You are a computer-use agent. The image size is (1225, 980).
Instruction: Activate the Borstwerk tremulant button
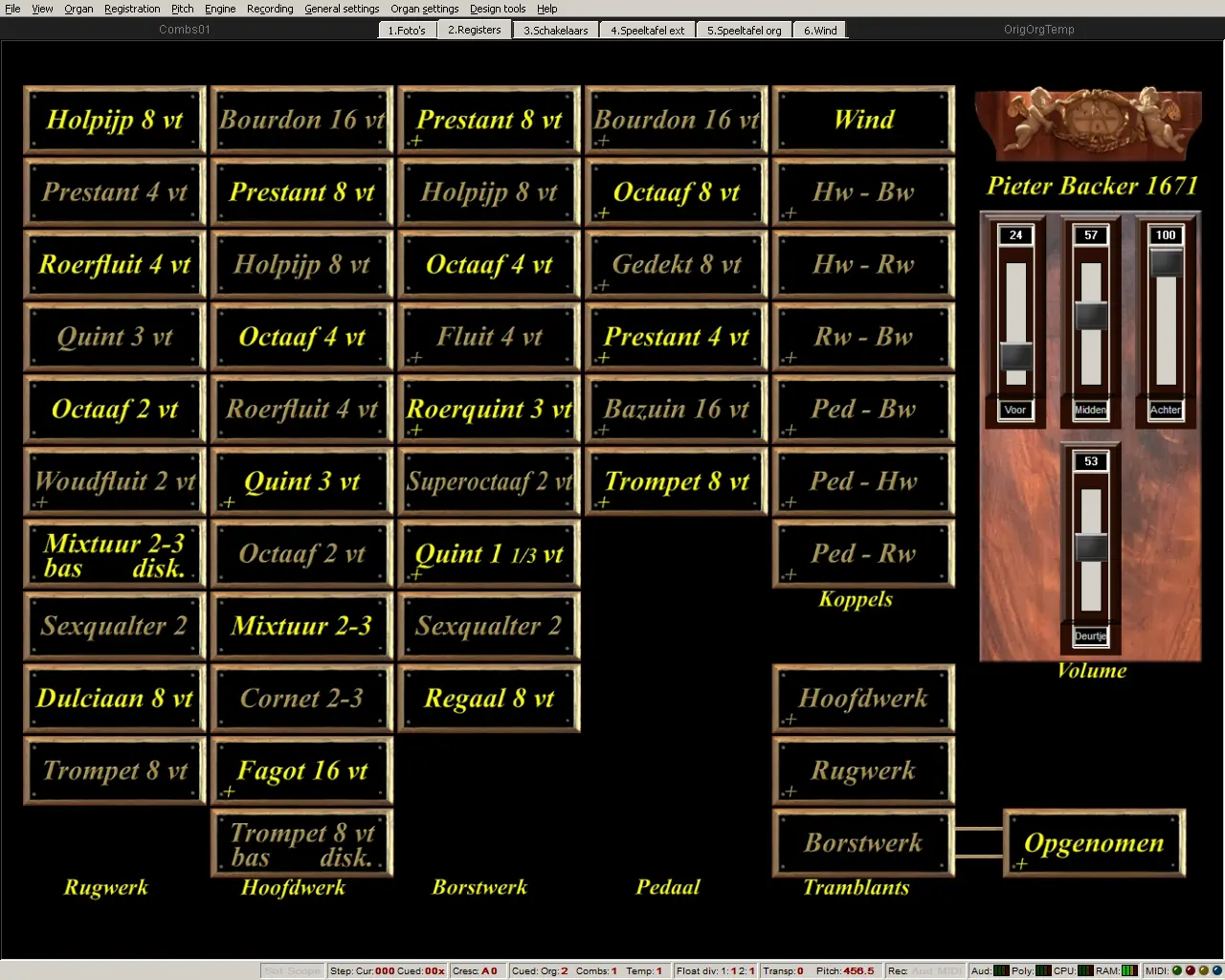point(863,843)
